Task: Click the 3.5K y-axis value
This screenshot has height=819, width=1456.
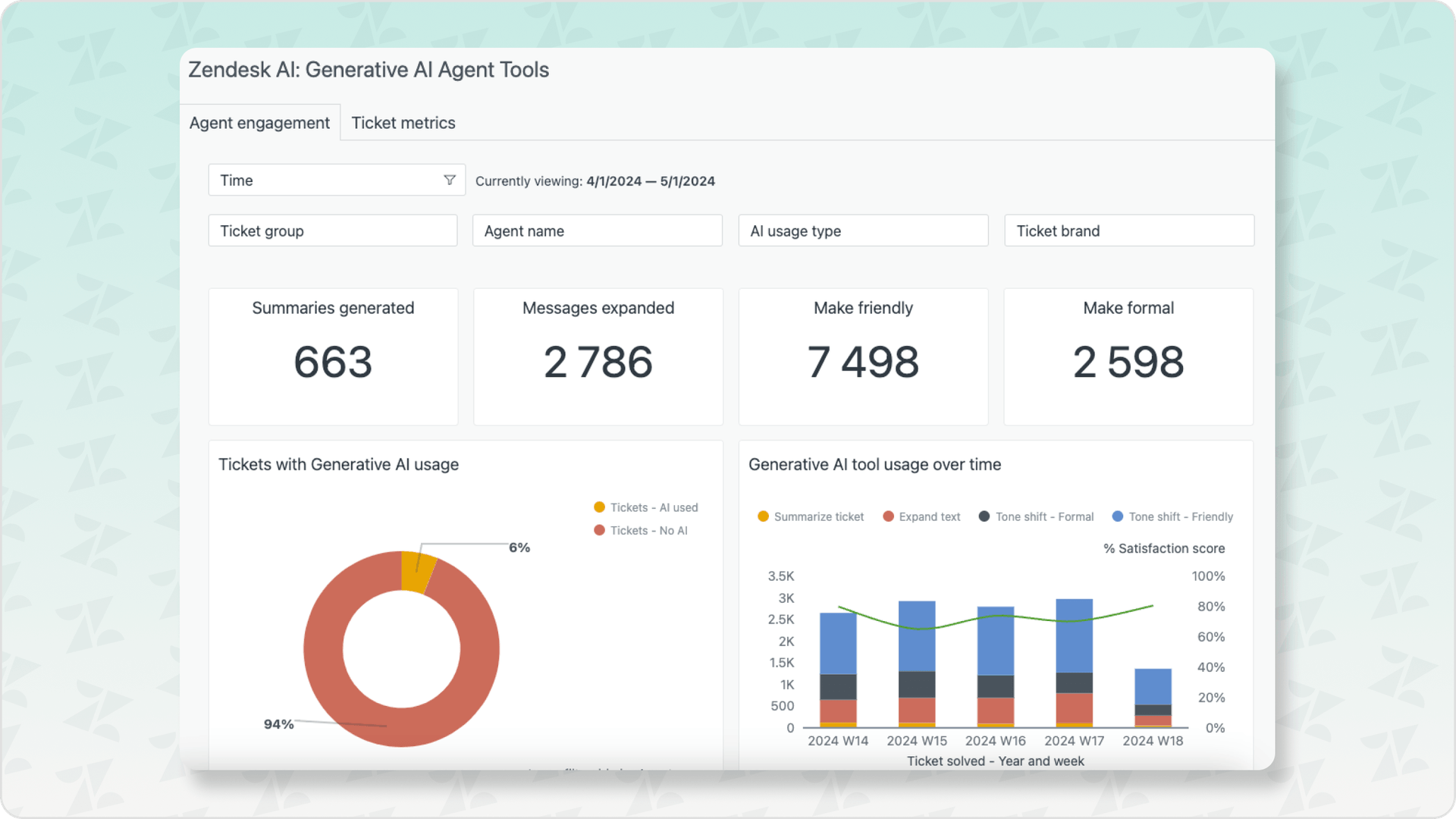Action: point(781,576)
